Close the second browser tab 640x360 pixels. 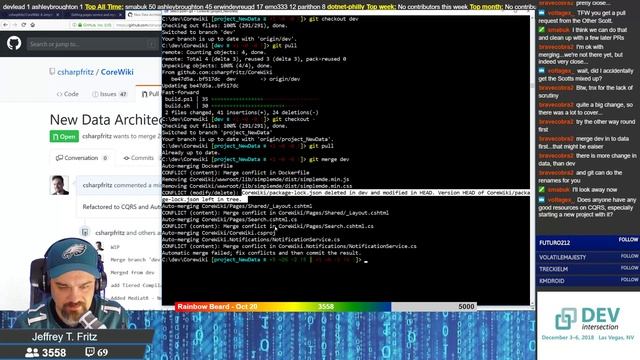tap(120, 15)
